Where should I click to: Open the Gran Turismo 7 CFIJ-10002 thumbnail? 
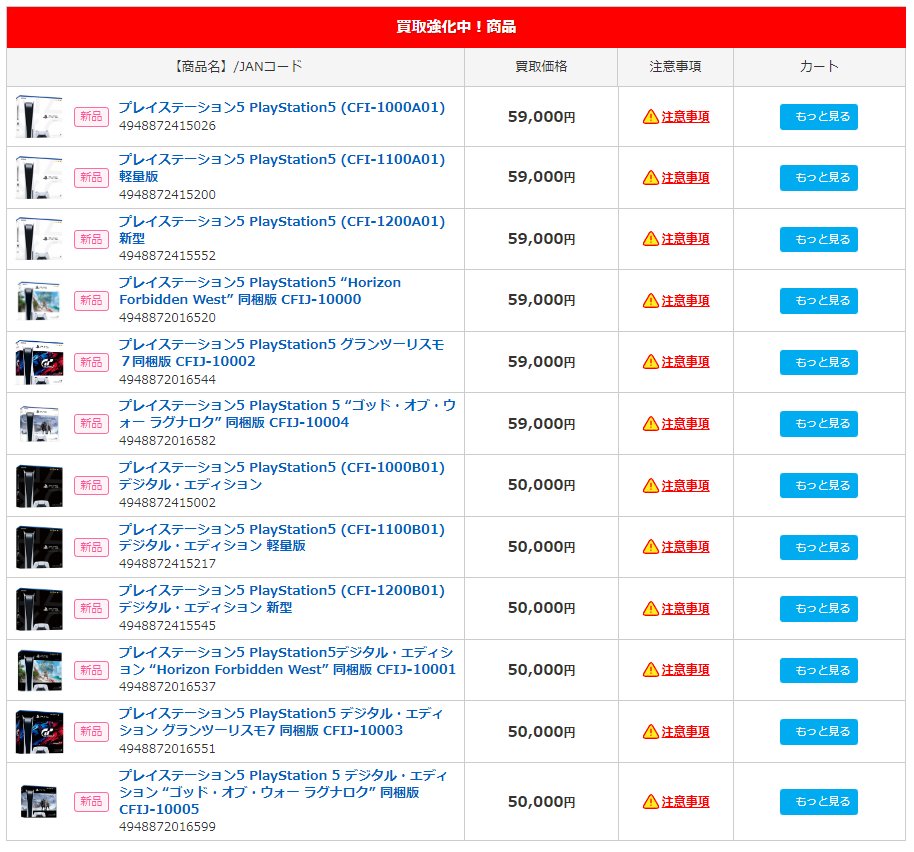[x=39, y=362]
